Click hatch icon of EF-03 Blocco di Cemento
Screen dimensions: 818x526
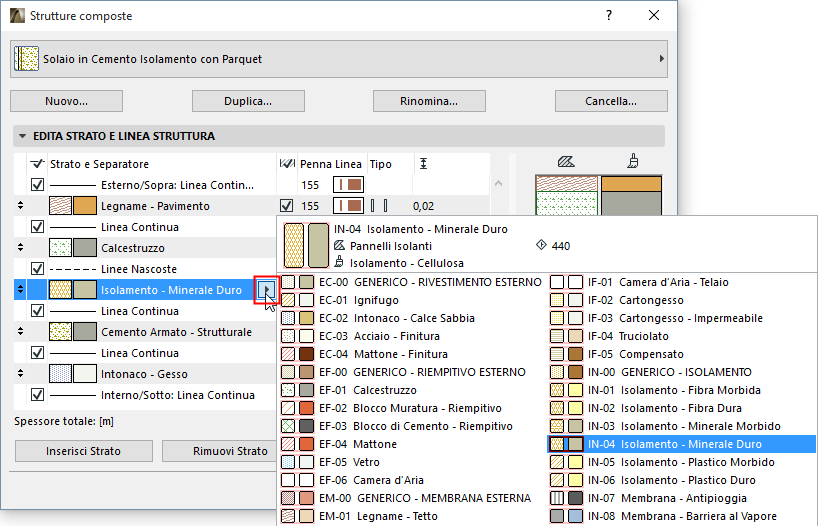(288, 426)
